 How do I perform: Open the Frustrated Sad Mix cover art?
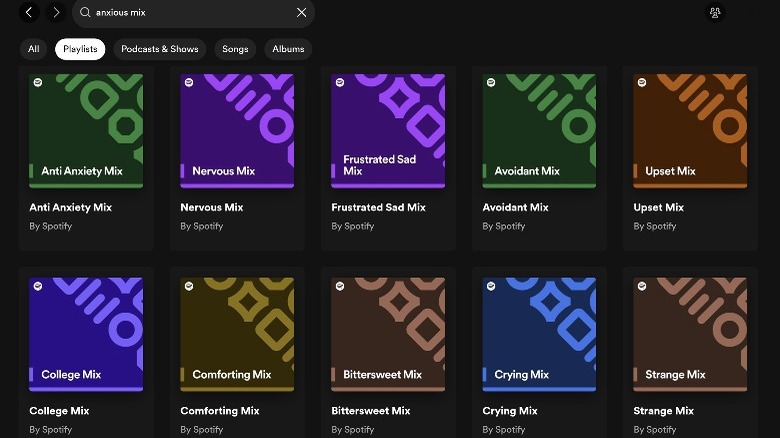point(388,130)
